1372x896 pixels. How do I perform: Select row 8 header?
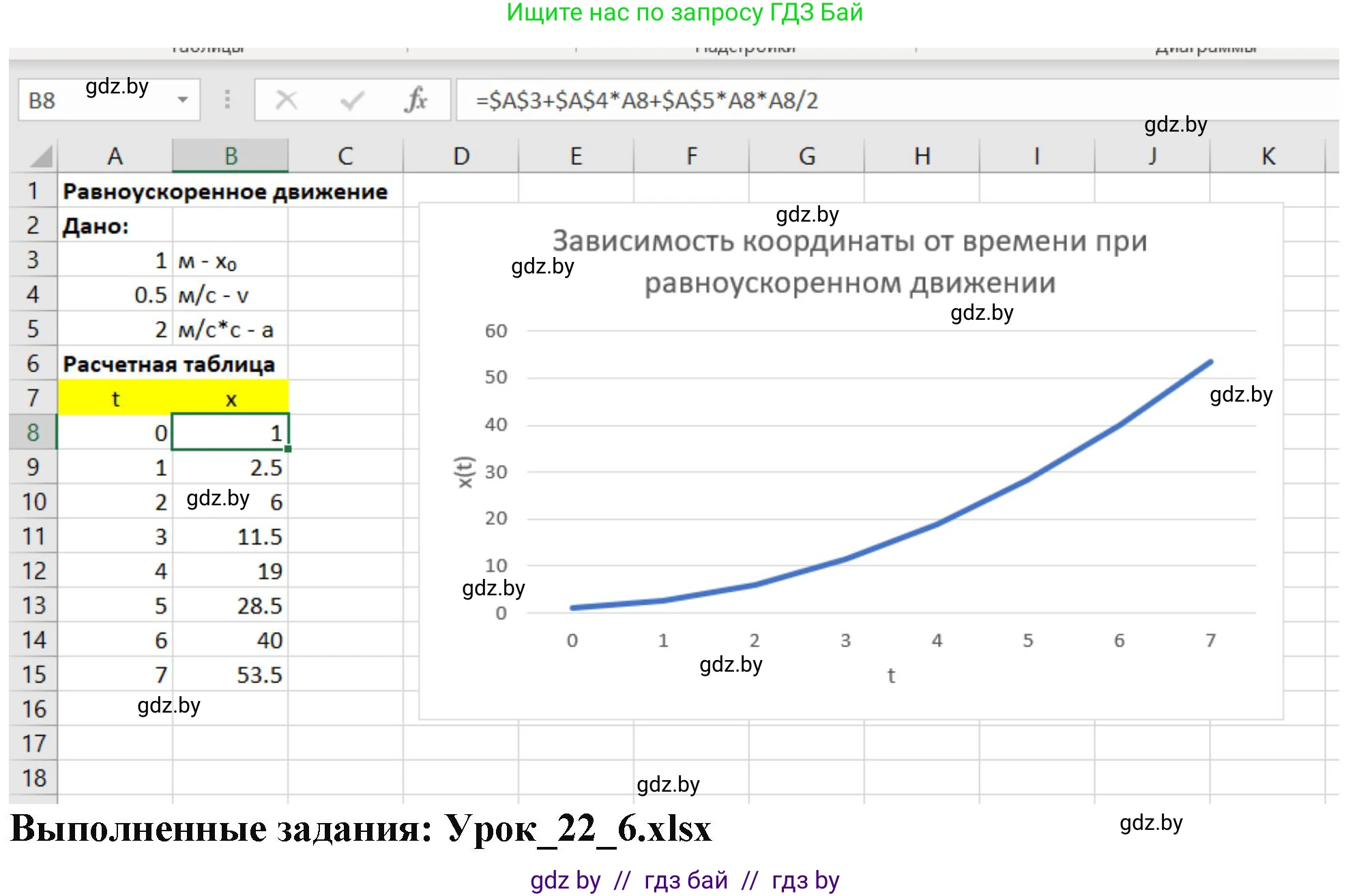tap(33, 432)
